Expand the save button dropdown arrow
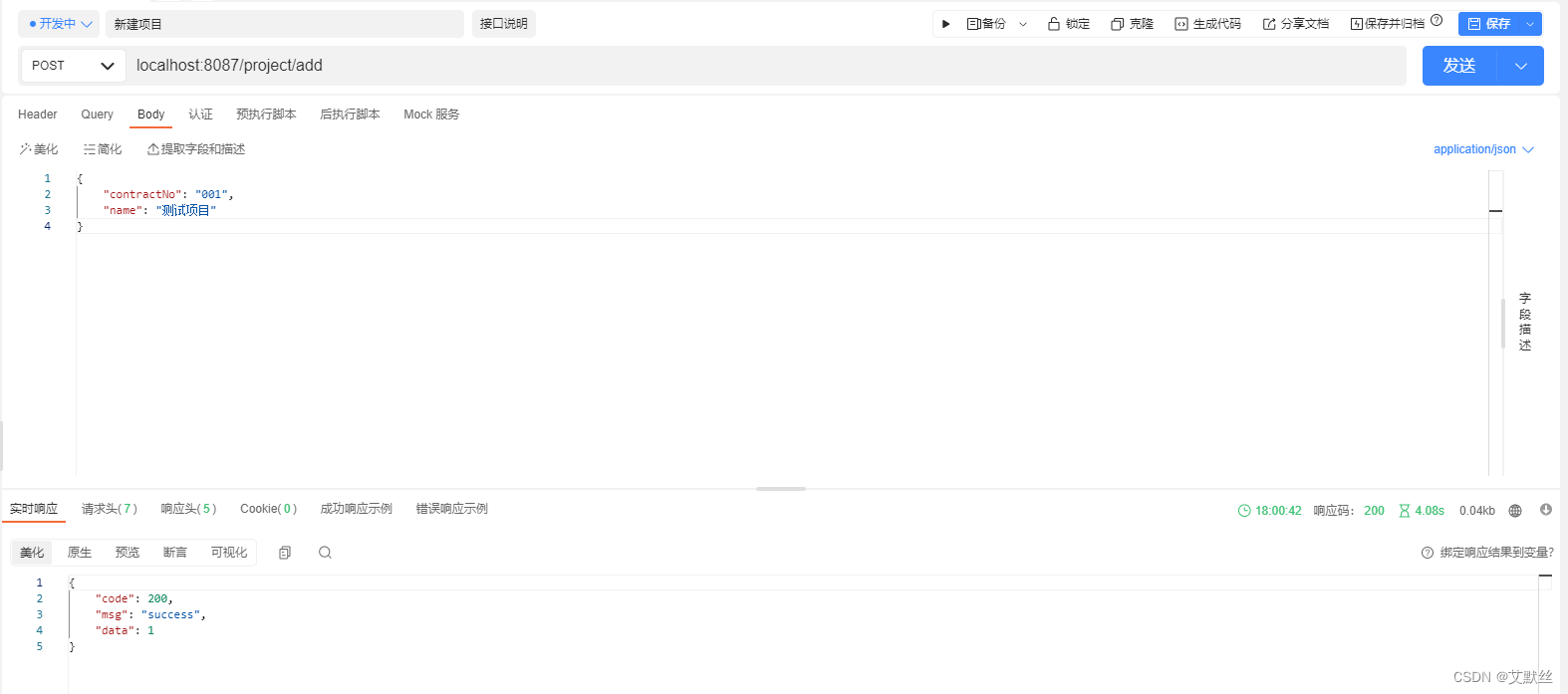Viewport: 1568px width, 694px height. 1530,24
